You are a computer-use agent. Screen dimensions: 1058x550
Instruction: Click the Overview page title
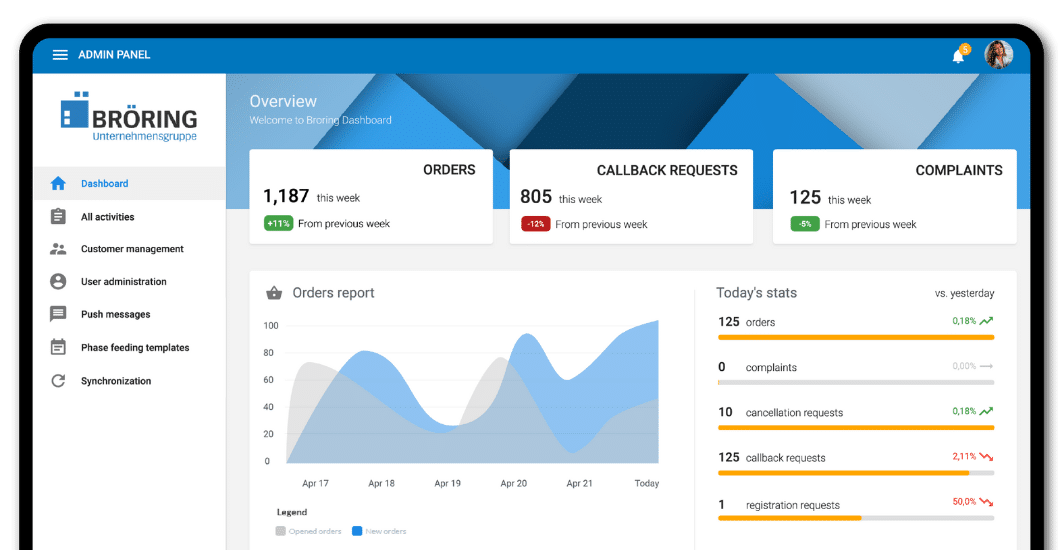point(283,101)
